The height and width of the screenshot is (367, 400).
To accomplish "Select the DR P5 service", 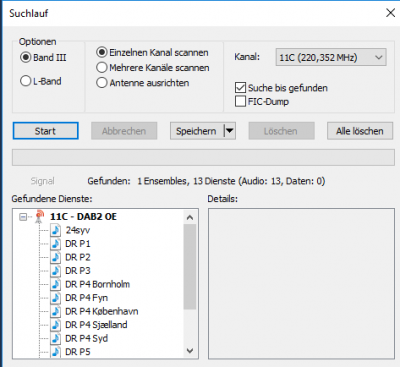I will [78, 352].
